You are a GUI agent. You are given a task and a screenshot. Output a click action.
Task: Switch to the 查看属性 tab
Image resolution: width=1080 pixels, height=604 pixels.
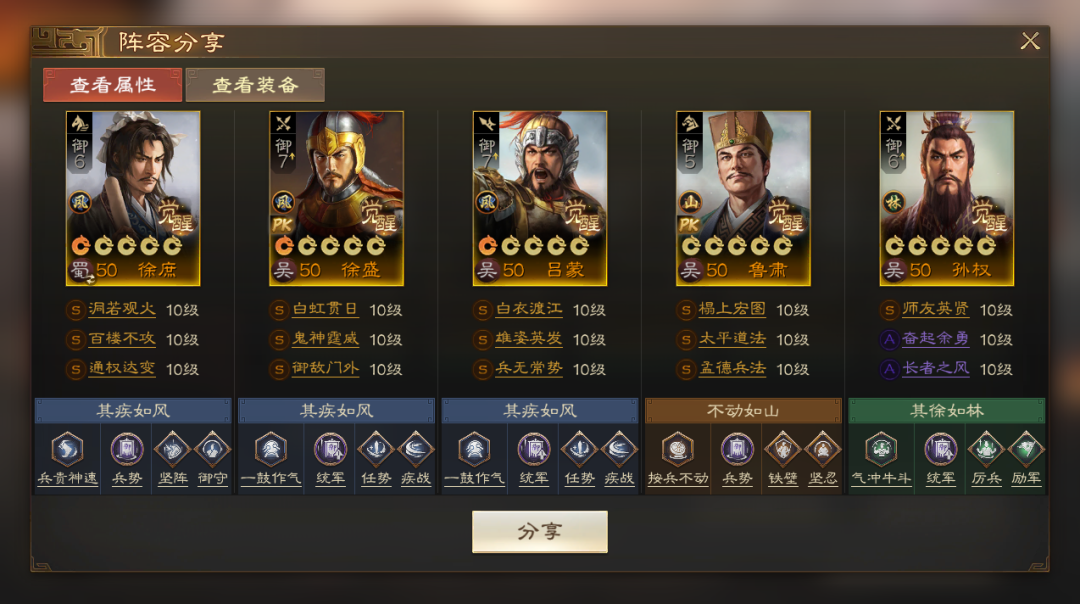pyautogui.click(x=112, y=85)
